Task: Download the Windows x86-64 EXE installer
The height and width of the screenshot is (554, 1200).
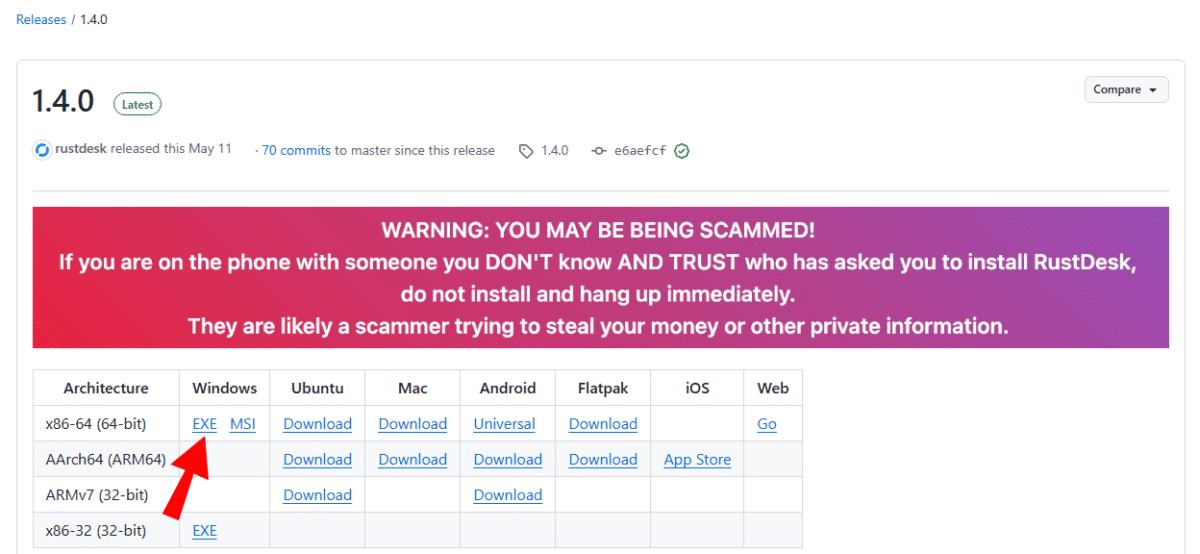Action: pos(204,424)
